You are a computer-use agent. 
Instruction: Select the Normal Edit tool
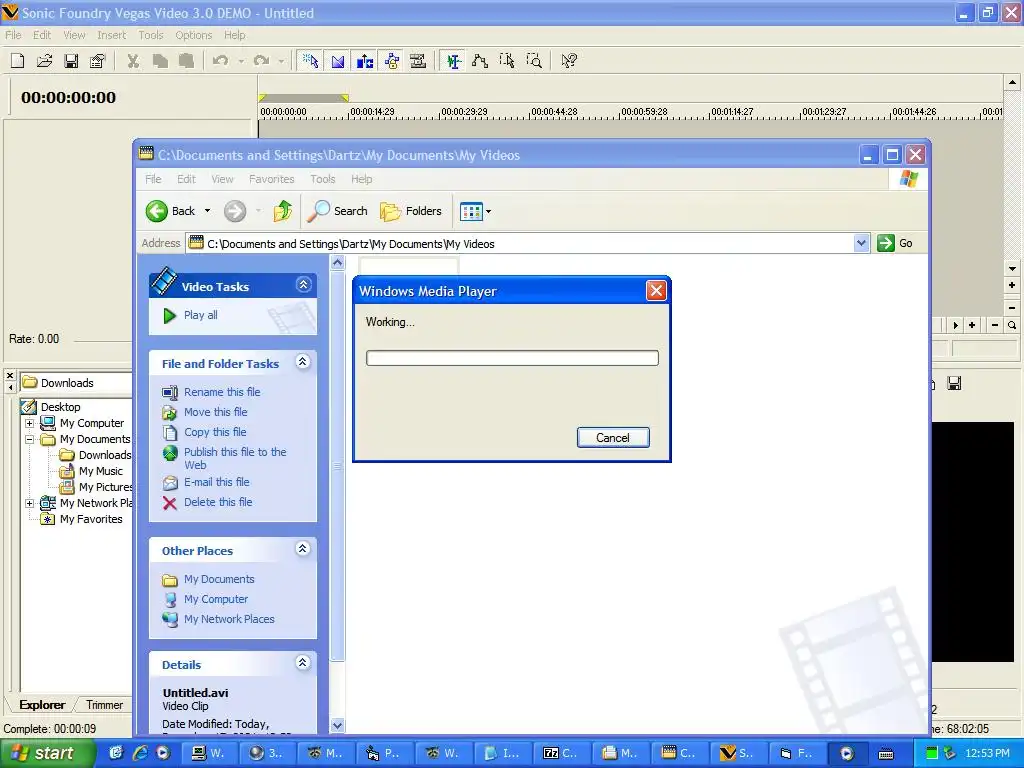click(453, 61)
